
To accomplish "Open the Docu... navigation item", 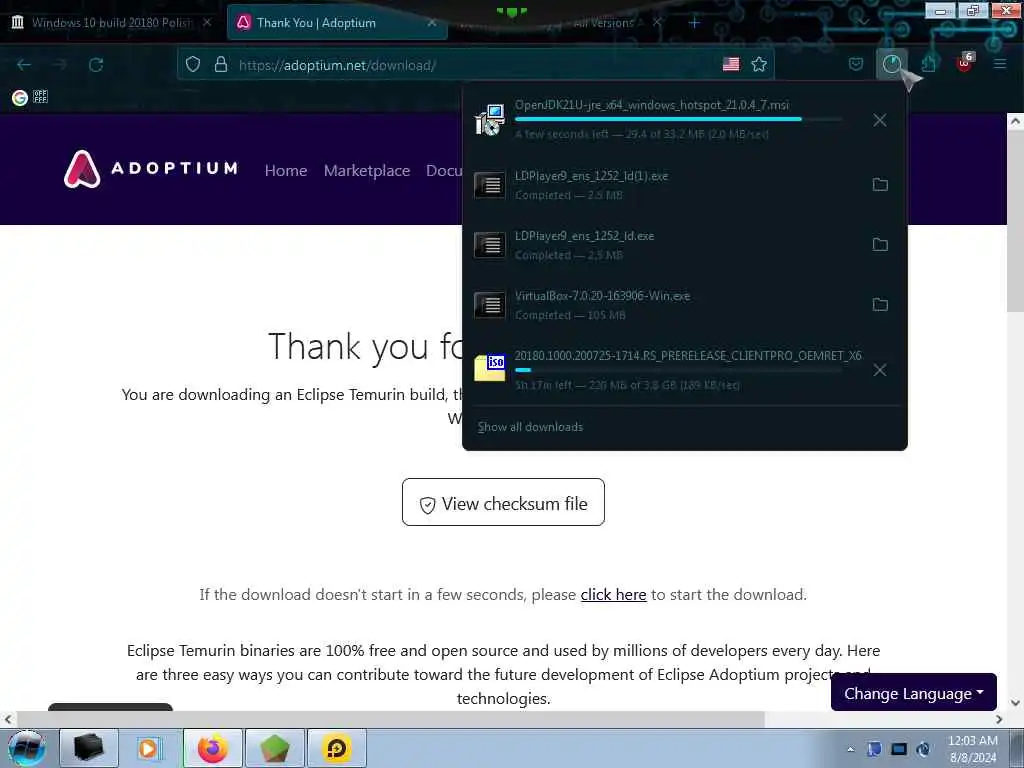I will pyautogui.click(x=444, y=170).
